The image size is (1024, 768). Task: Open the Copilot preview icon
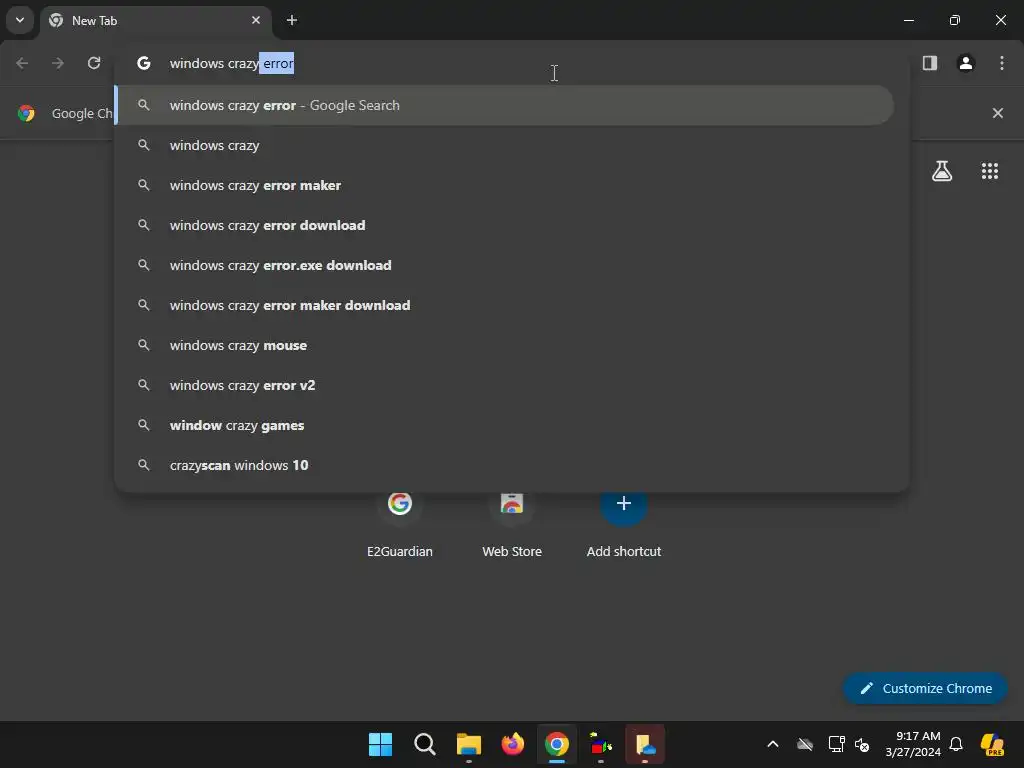pos(992,744)
